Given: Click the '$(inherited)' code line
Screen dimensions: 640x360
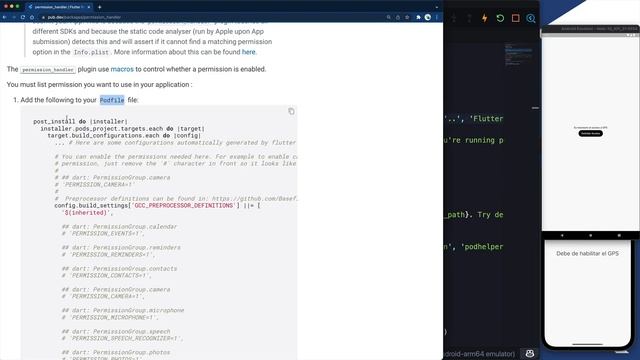Looking at the screenshot, I should pyautogui.click(x=88, y=213).
